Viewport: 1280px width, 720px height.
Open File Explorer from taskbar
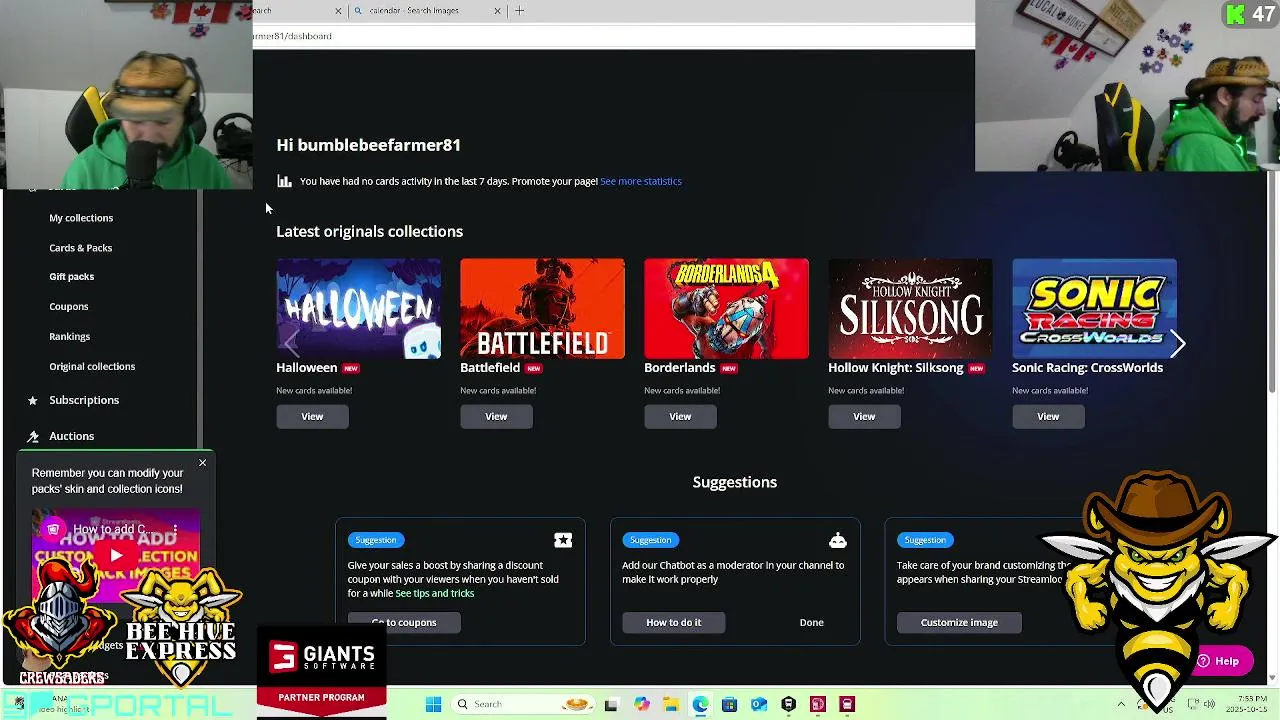click(670, 704)
